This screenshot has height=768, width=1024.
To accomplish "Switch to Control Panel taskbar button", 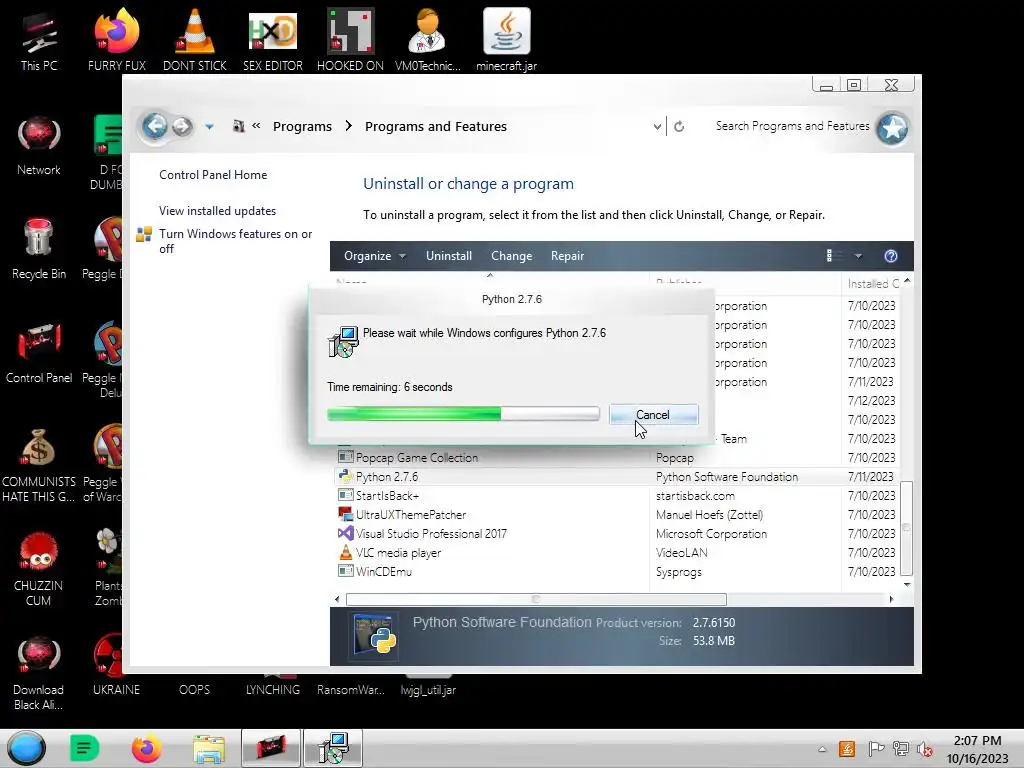I will point(271,748).
